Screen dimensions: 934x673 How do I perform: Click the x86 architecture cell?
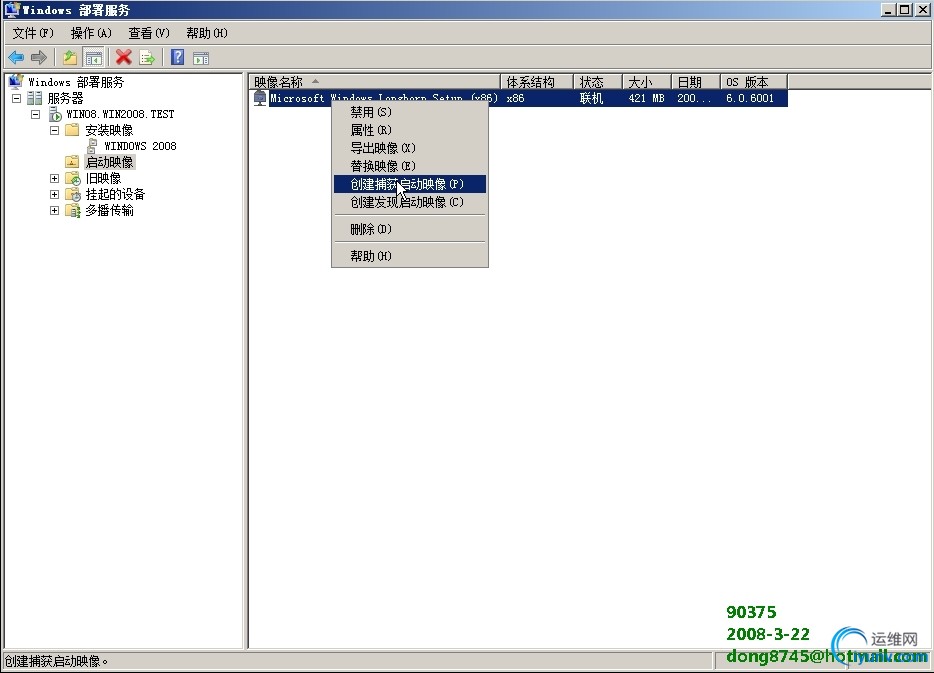(x=515, y=98)
